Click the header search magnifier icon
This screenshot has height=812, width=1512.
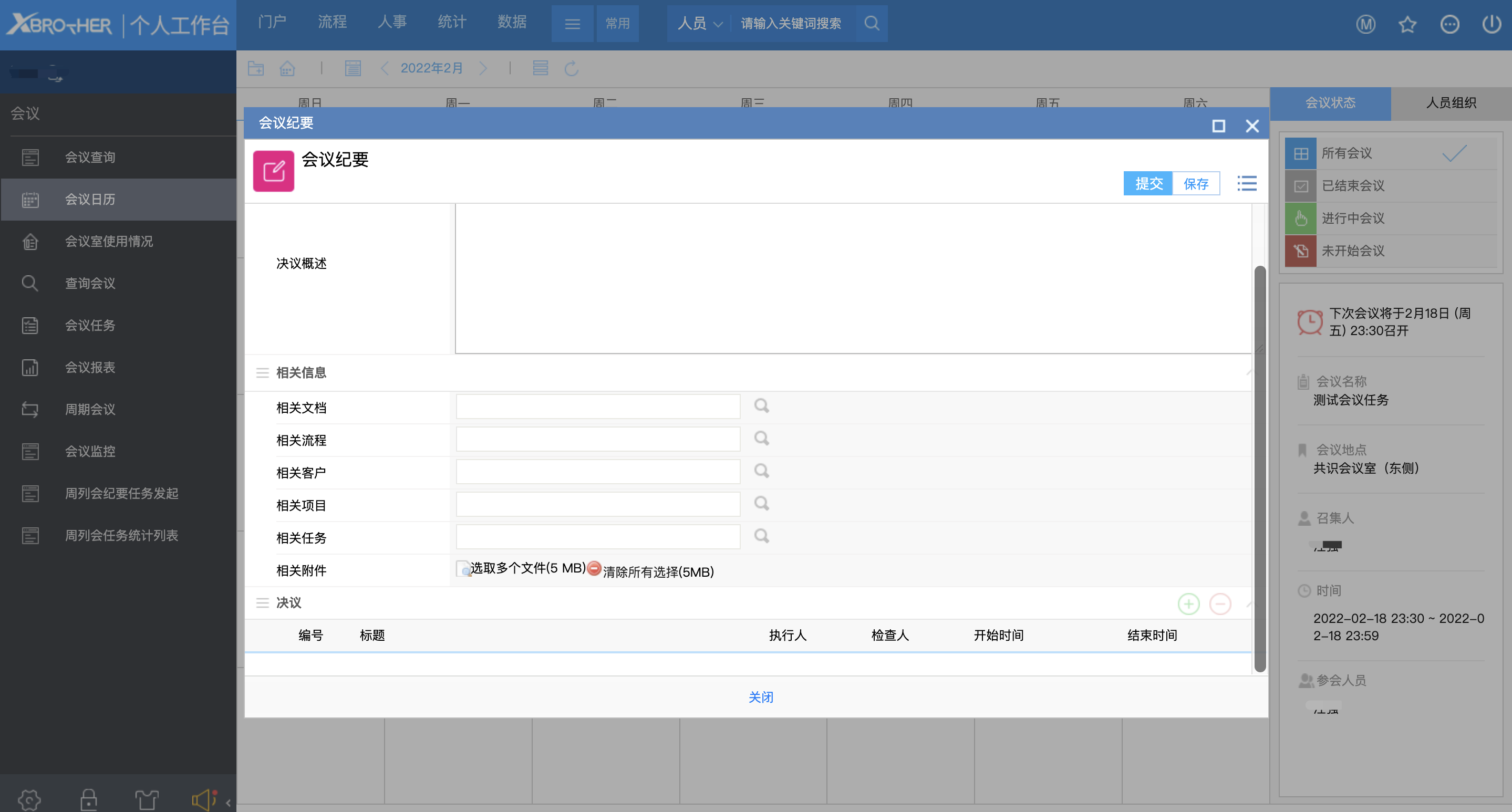(872, 24)
